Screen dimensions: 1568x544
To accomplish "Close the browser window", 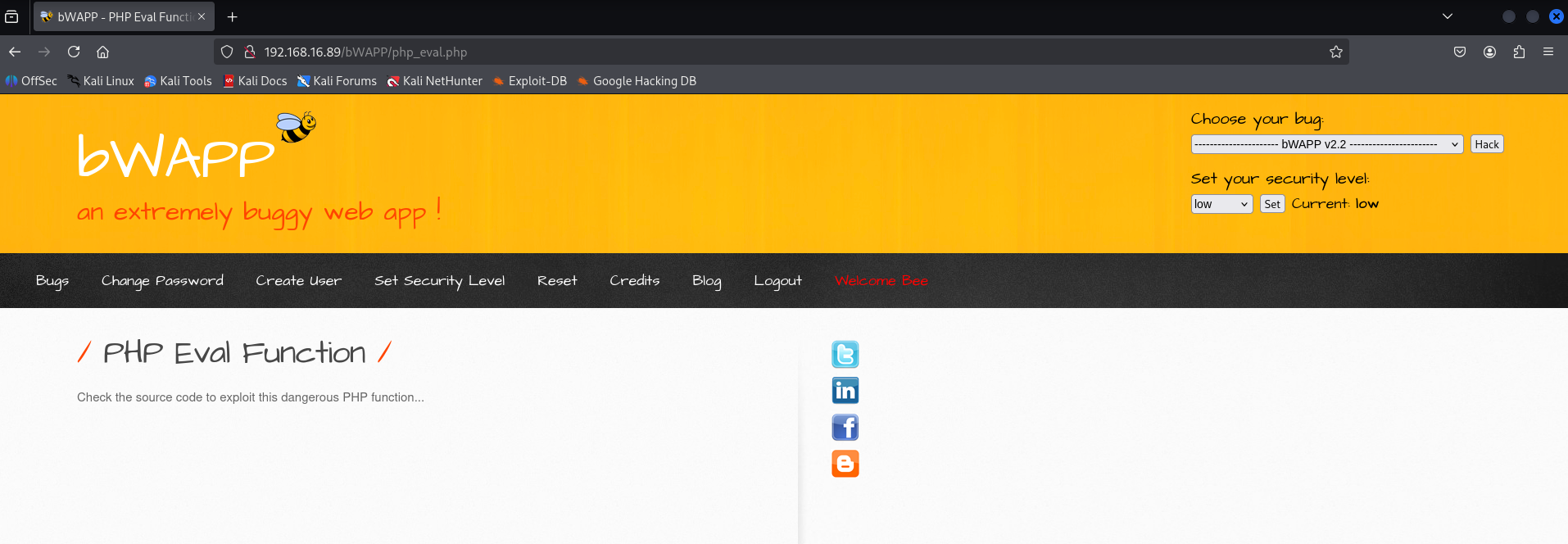I will [1557, 16].
